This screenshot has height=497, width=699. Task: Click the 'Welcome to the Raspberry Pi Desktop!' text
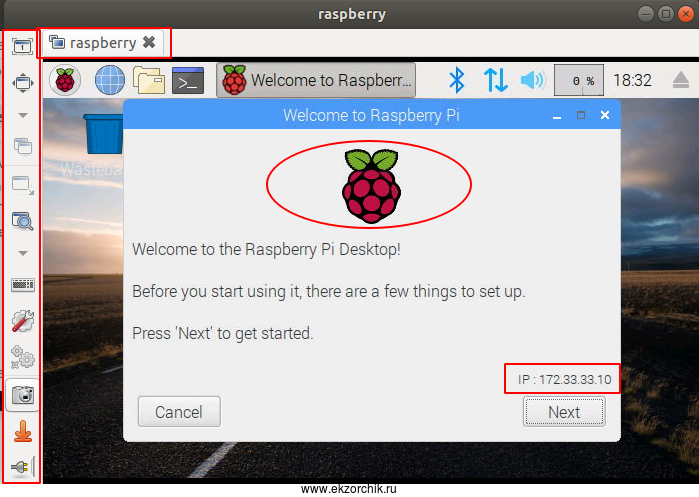[x=267, y=249]
